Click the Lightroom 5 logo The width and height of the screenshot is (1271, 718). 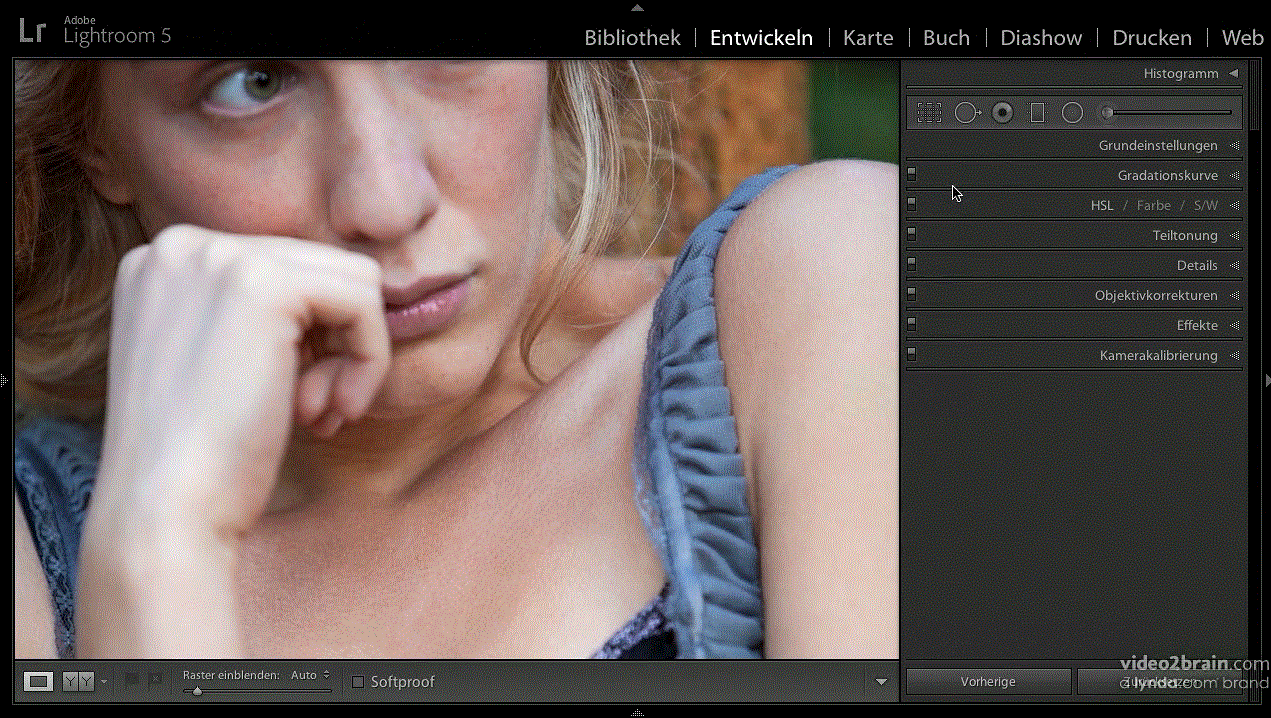pyautogui.click(x=95, y=30)
